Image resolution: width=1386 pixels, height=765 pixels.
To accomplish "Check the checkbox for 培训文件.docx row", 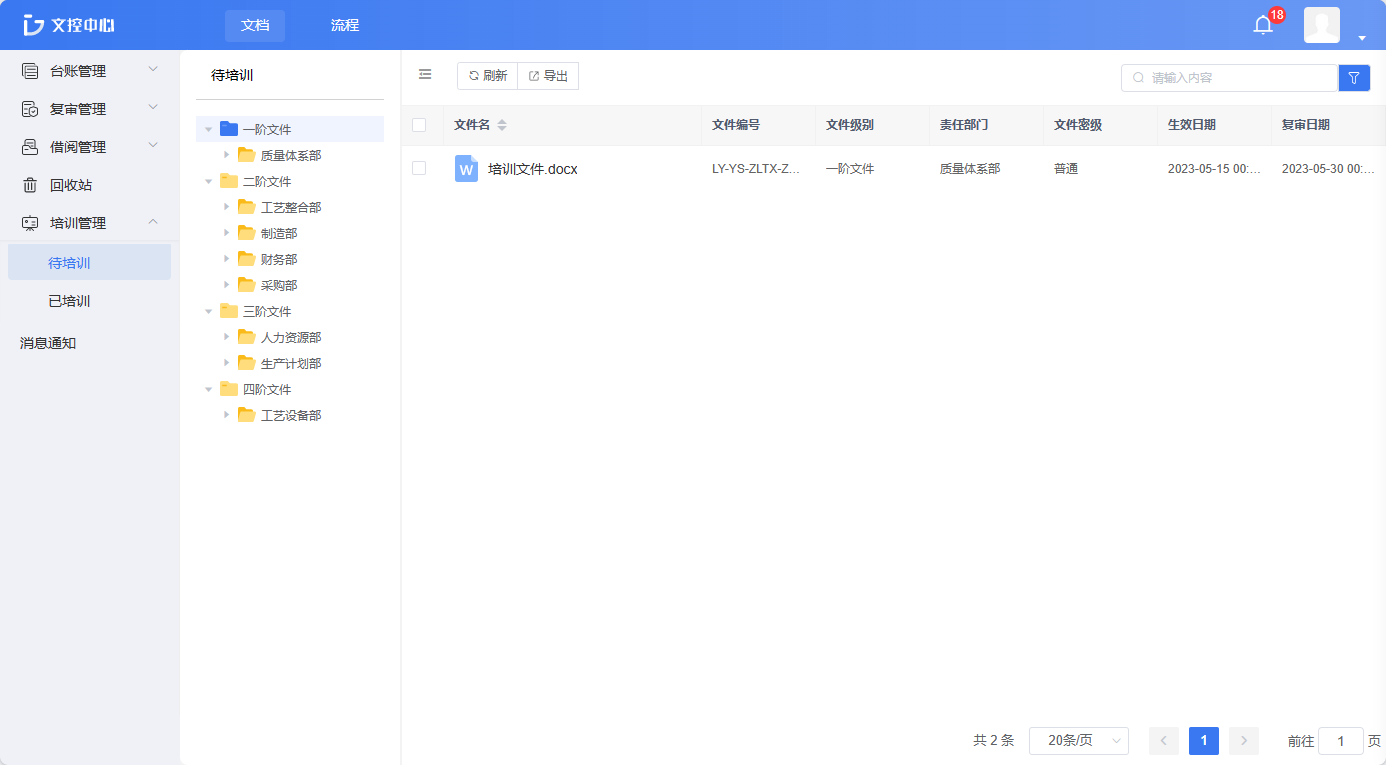I will coord(419,168).
